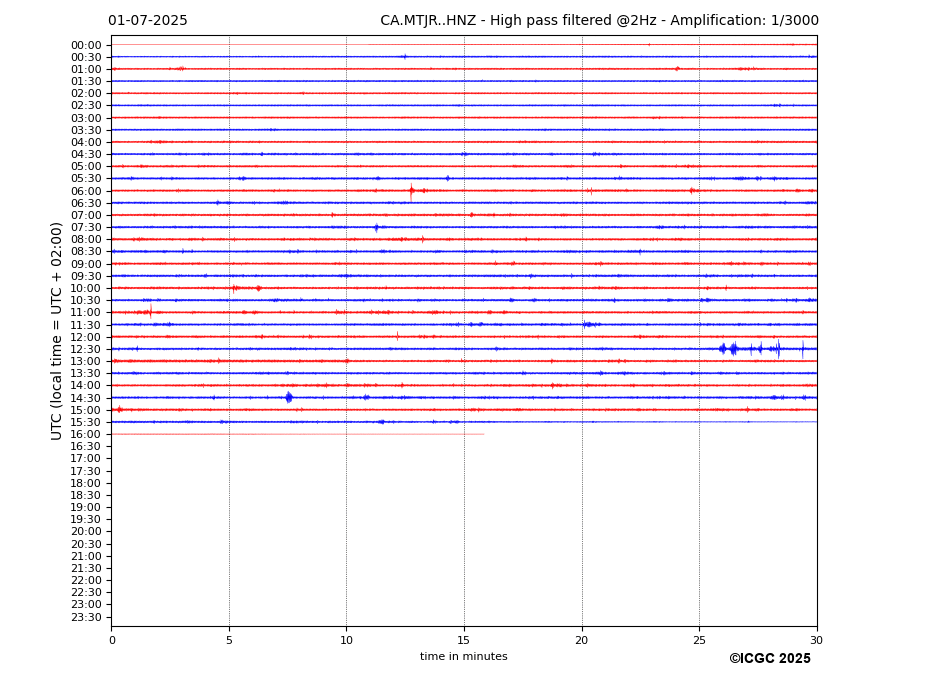This screenshot has width=927, height=696.
Task: Click the red spike on the 11:00 trace
Action: point(150,312)
